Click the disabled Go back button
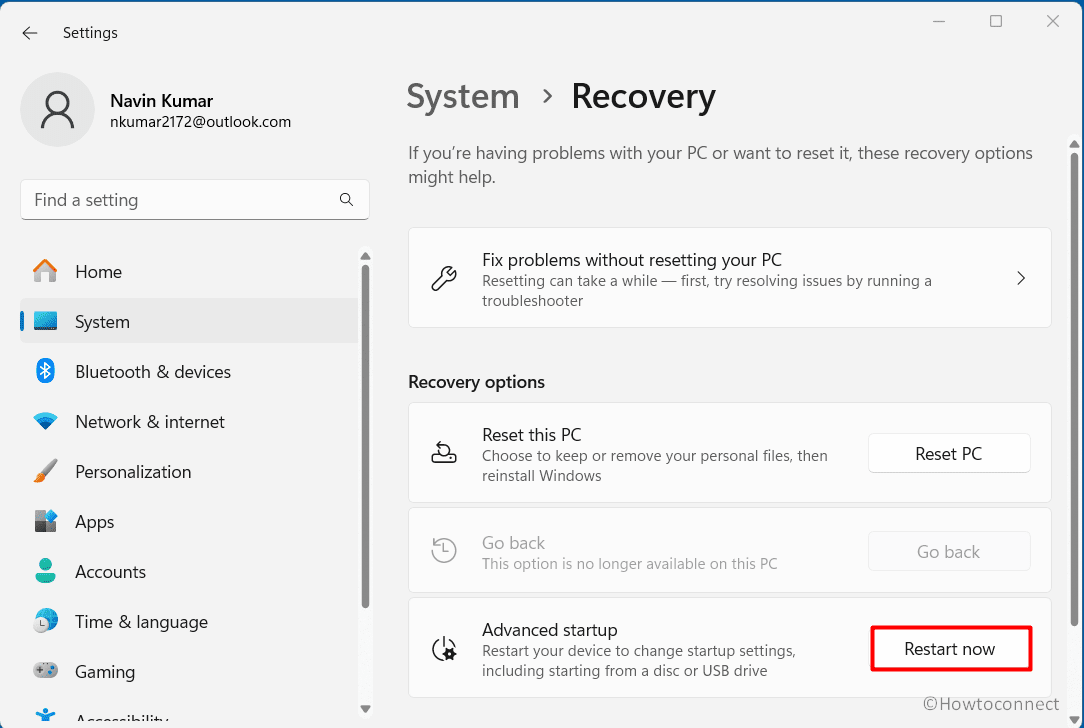The image size is (1084, 728). pyautogui.click(x=949, y=551)
